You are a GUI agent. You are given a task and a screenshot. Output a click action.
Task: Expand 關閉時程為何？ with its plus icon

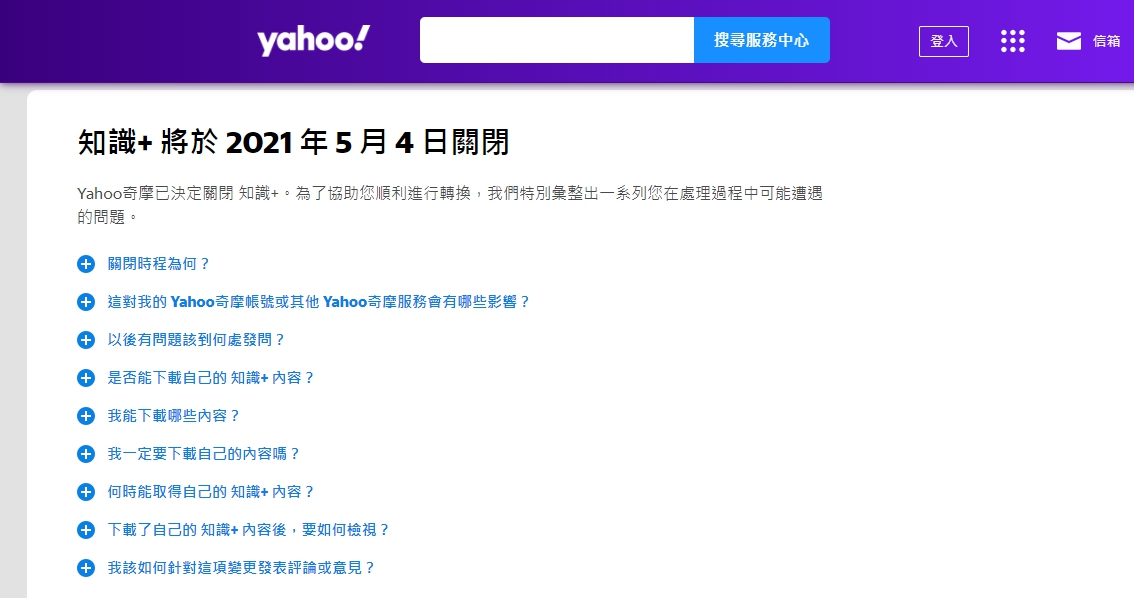click(85, 264)
